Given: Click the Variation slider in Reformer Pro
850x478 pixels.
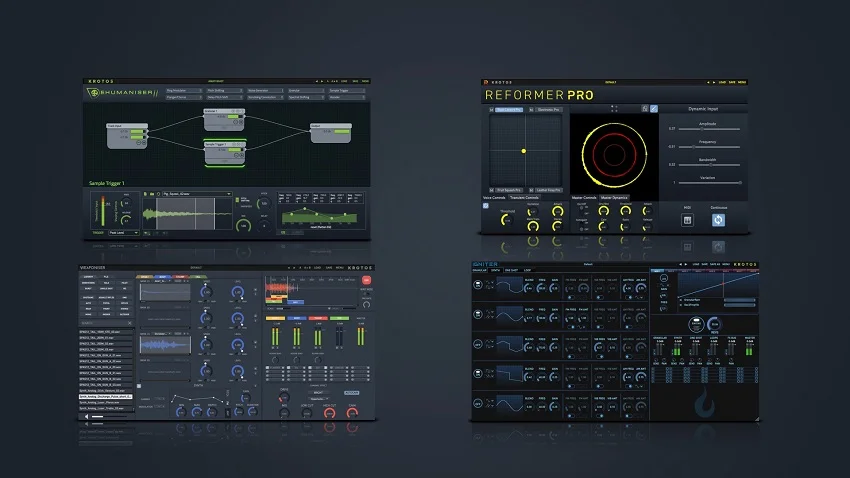Looking at the screenshot, I should point(709,183).
